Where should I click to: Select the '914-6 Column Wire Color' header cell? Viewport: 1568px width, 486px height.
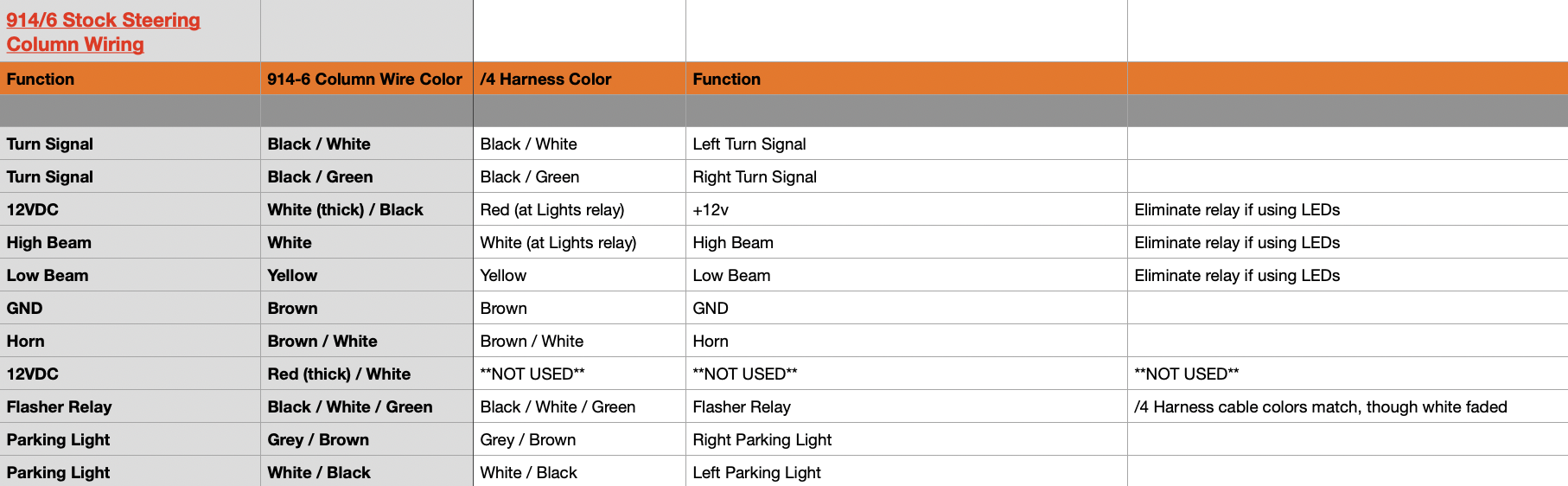[365, 79]
